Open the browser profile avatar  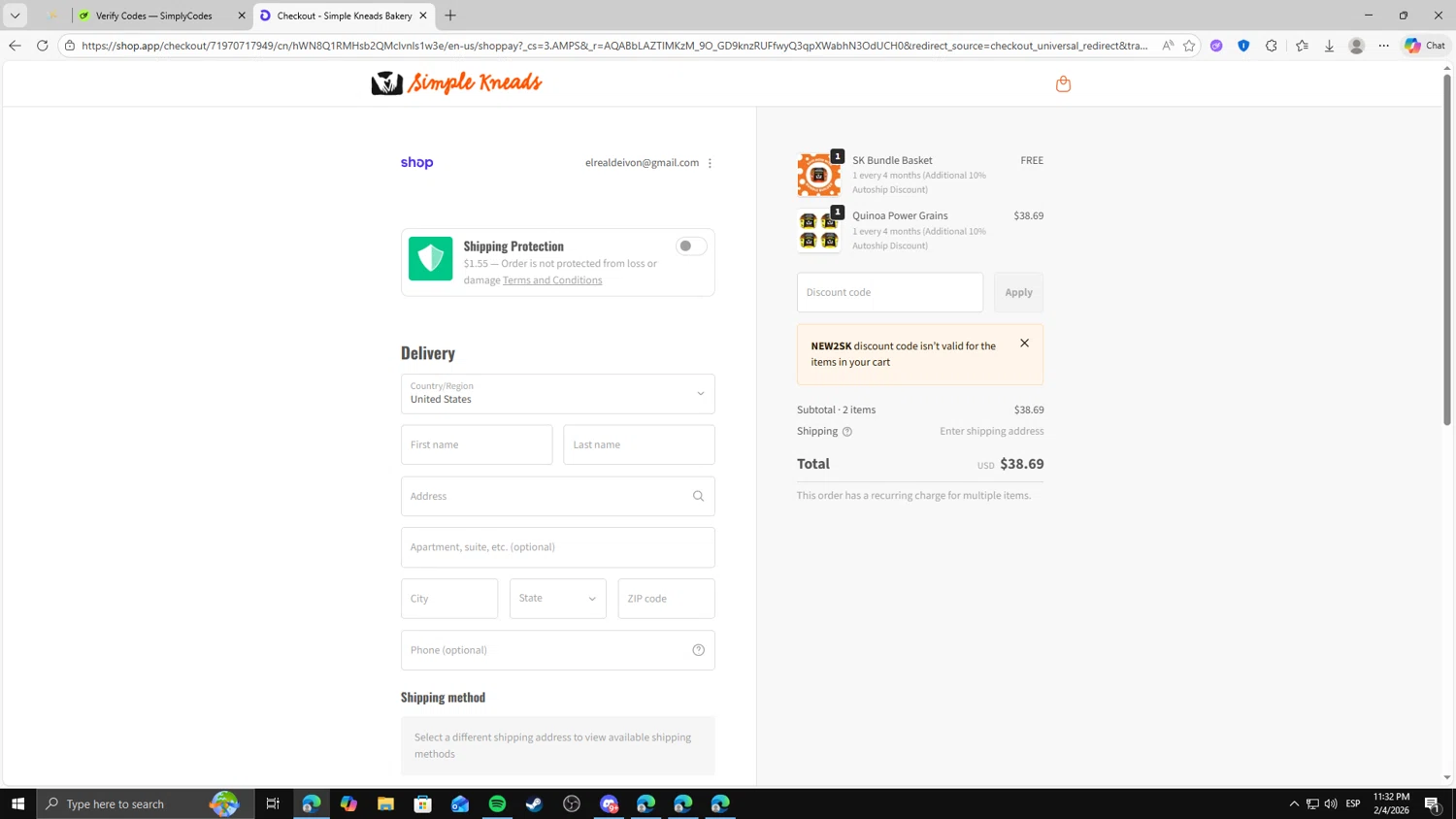[x=1357, y=46]
